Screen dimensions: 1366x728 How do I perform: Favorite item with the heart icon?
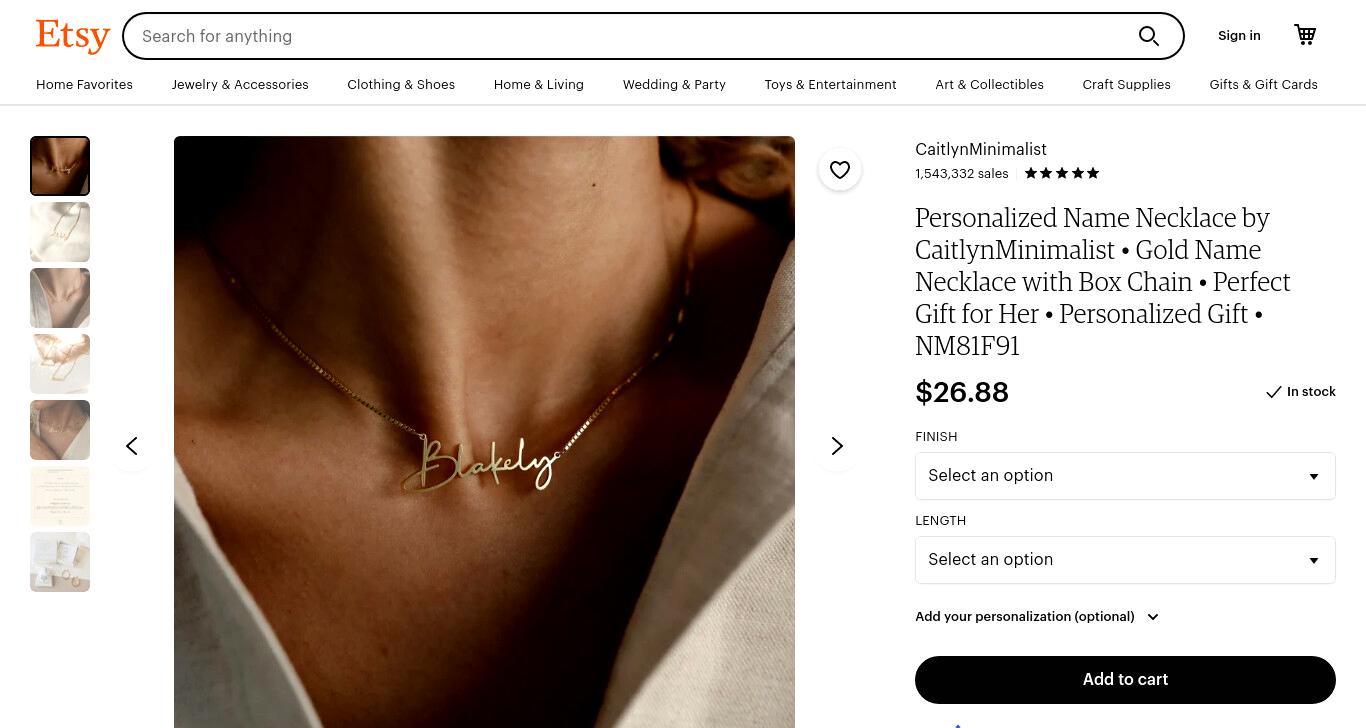840,169
